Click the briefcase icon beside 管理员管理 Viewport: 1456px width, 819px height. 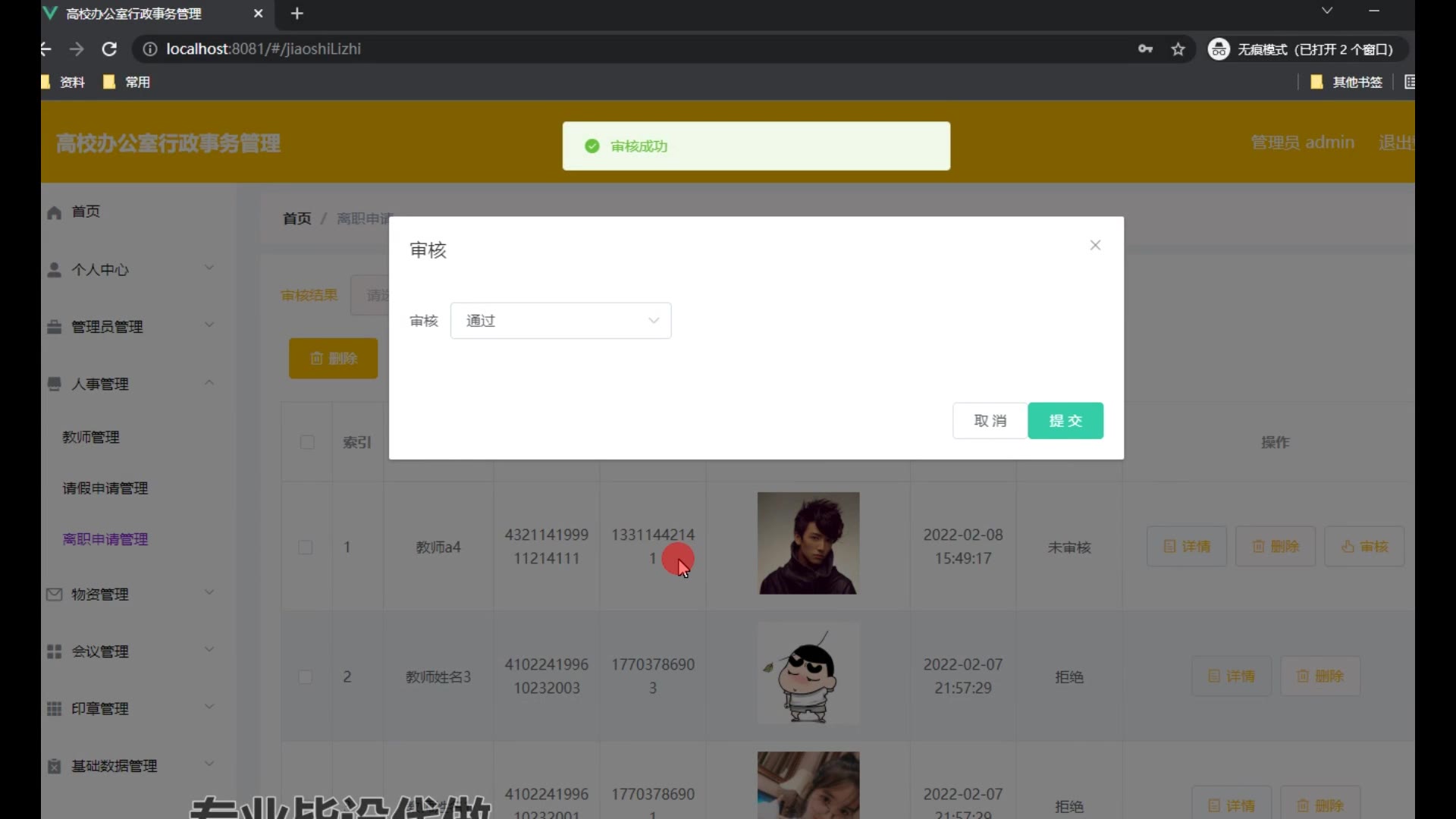54,327
